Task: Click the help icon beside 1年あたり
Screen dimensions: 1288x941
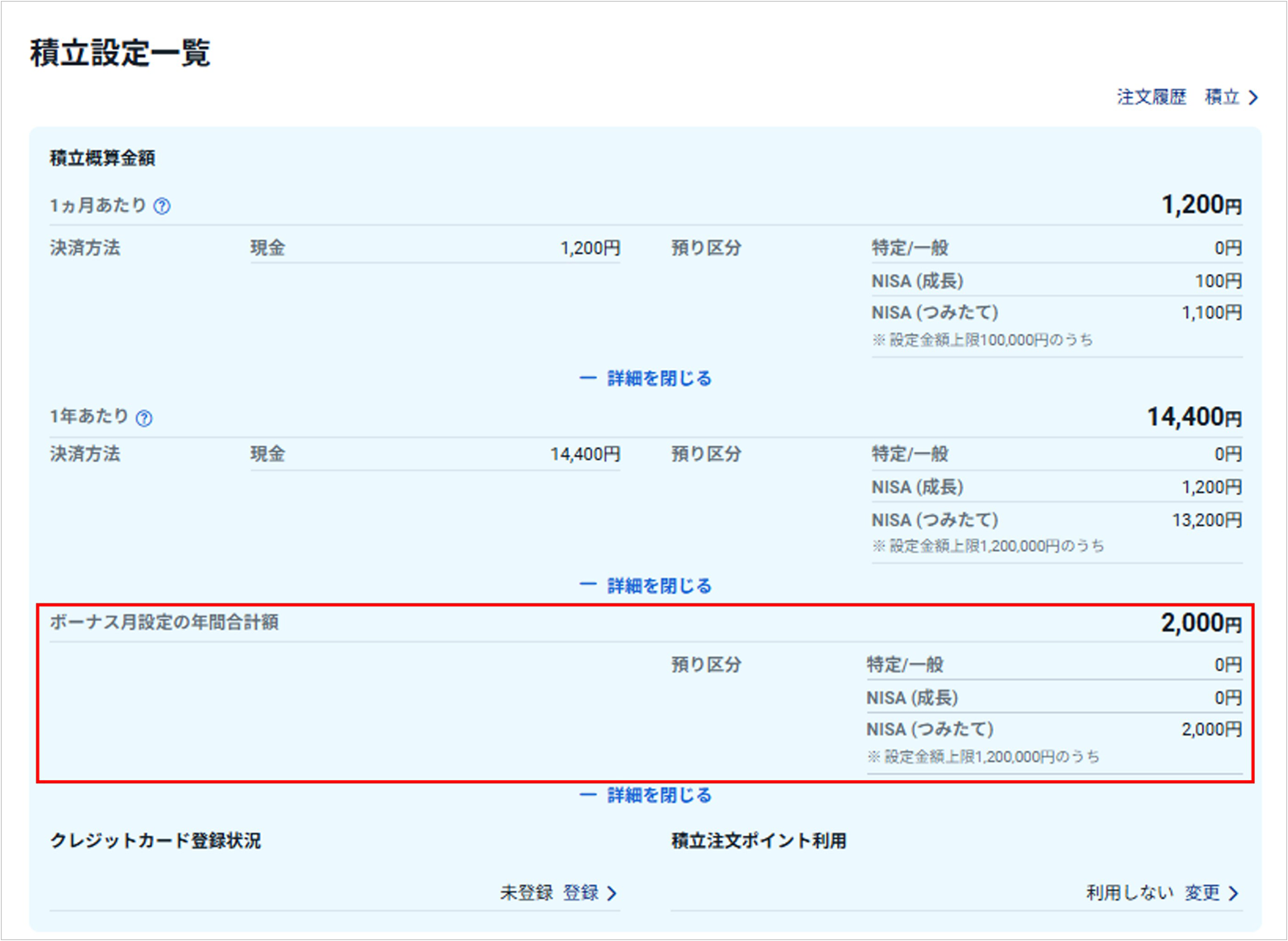Action: click(x=144, y=418)
